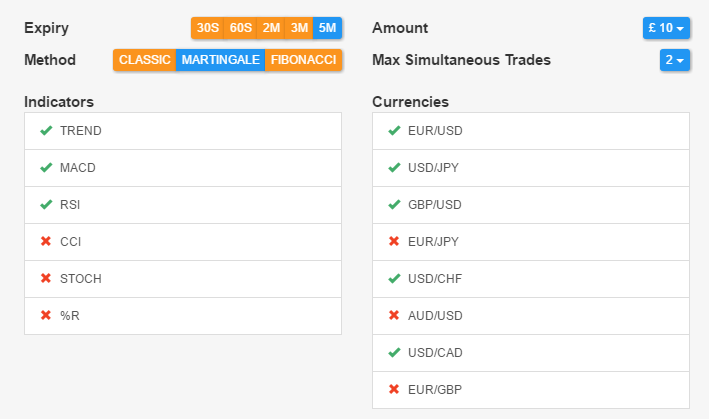
Task: Toggle the GBP/USD currency row
Action: (531, 205)
